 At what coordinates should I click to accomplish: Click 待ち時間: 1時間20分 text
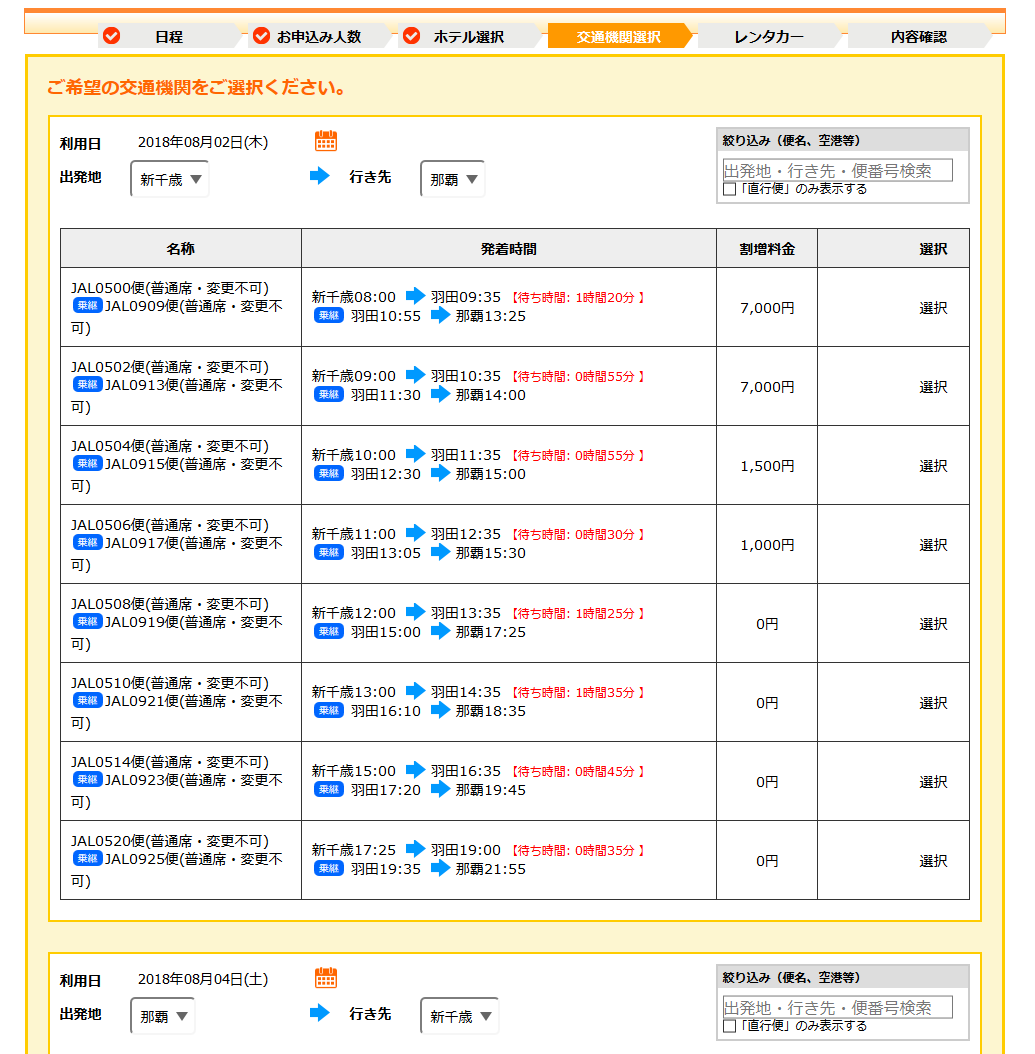(x=578, y=297)
